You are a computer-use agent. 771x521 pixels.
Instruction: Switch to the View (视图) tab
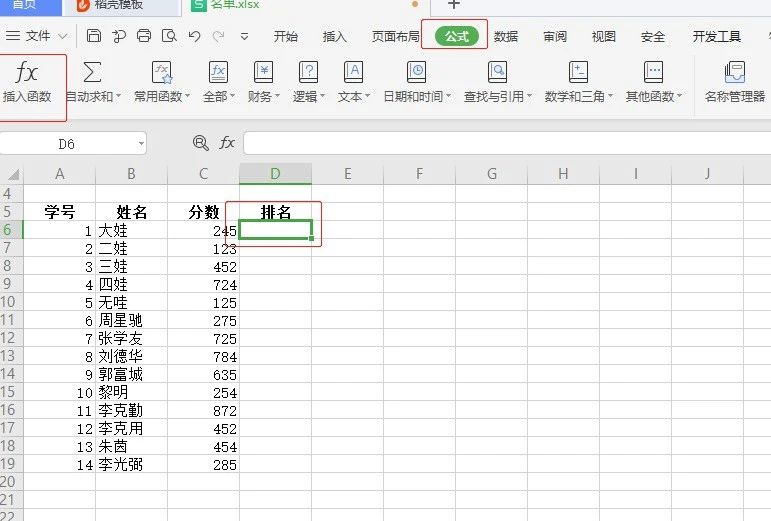coord(604,36)
